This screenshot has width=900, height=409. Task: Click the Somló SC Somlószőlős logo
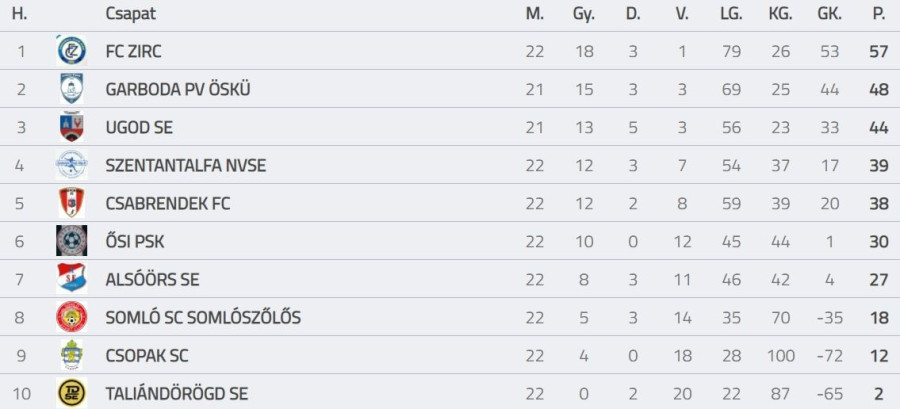71,317
